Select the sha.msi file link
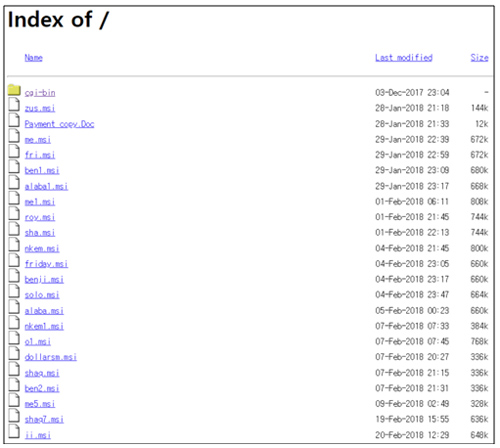The width and height of the screenshot is (500, 448). 40,233
